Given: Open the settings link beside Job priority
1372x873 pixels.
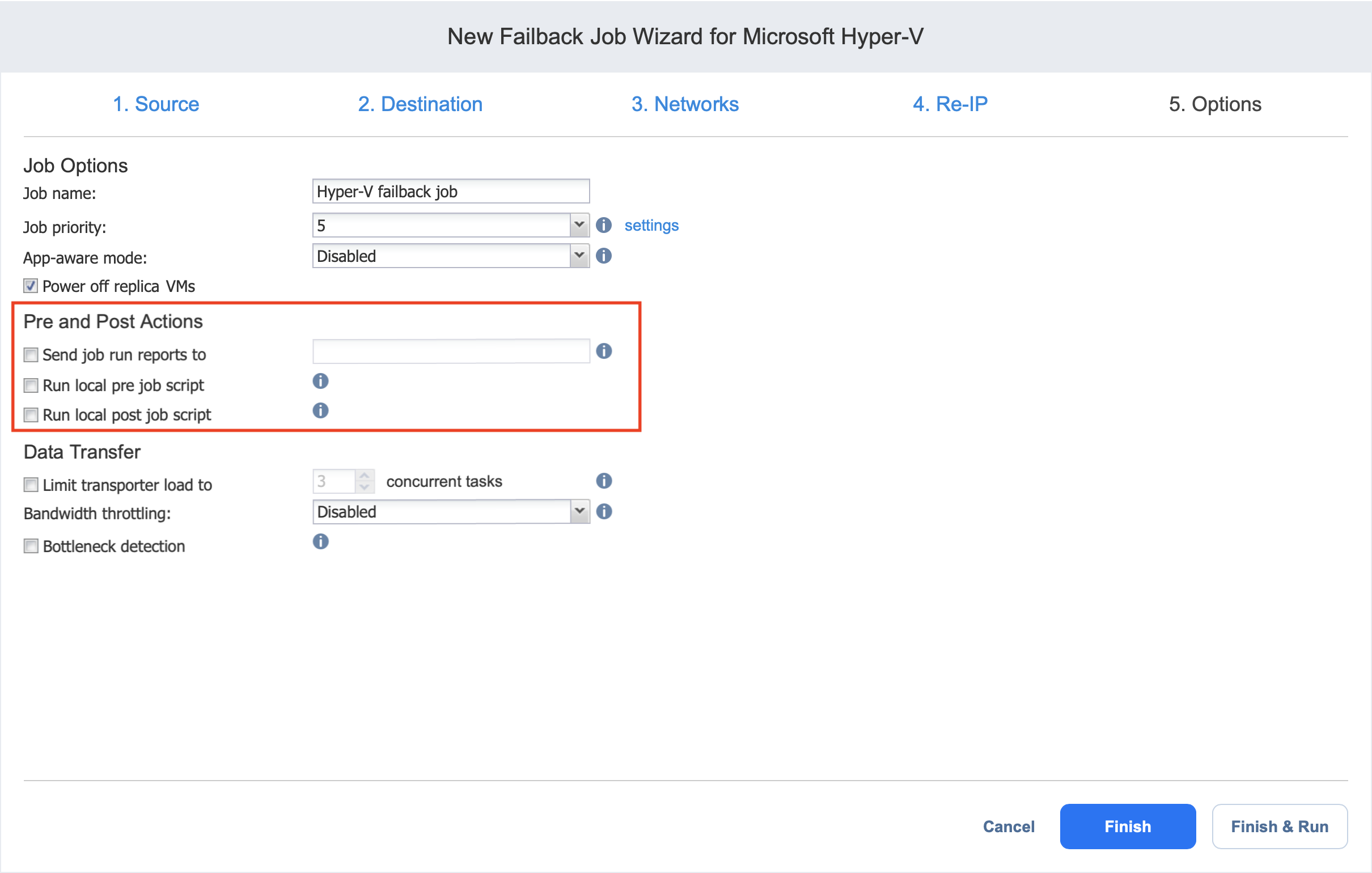Looking at the screenshot, I should [x=651, y=225].
